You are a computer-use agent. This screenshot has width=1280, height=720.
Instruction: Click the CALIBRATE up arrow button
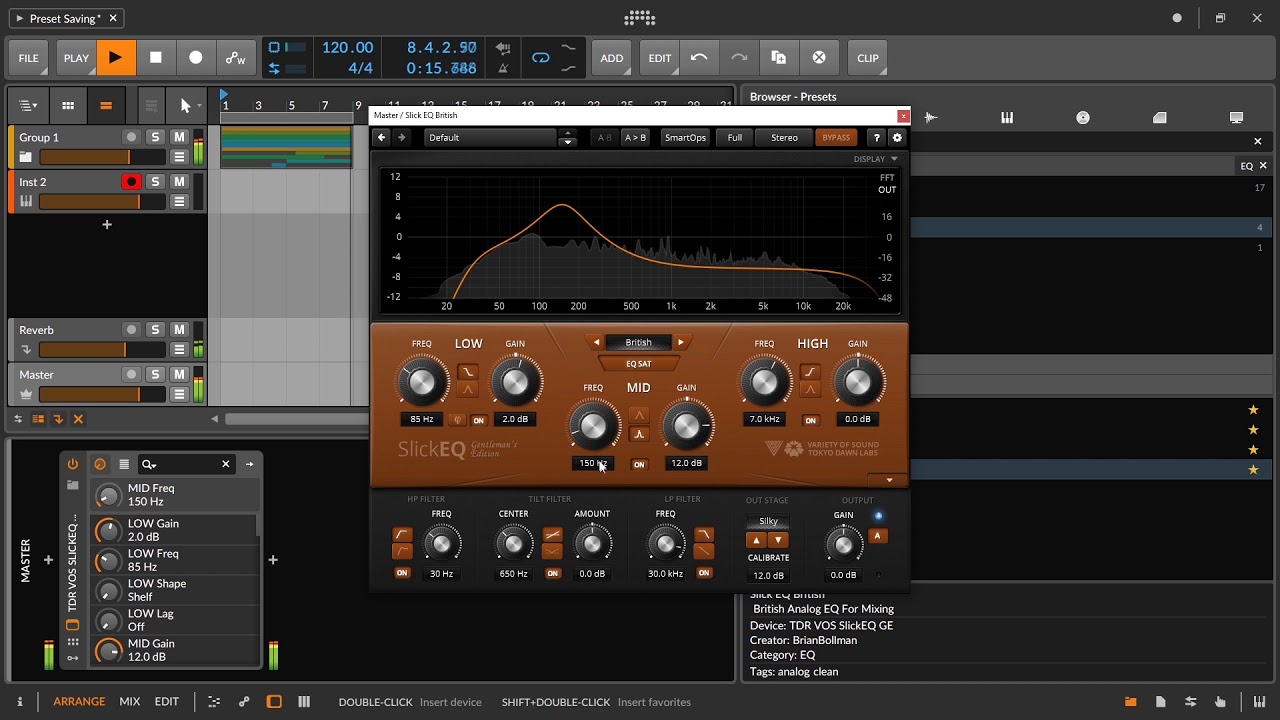[757, 540]
